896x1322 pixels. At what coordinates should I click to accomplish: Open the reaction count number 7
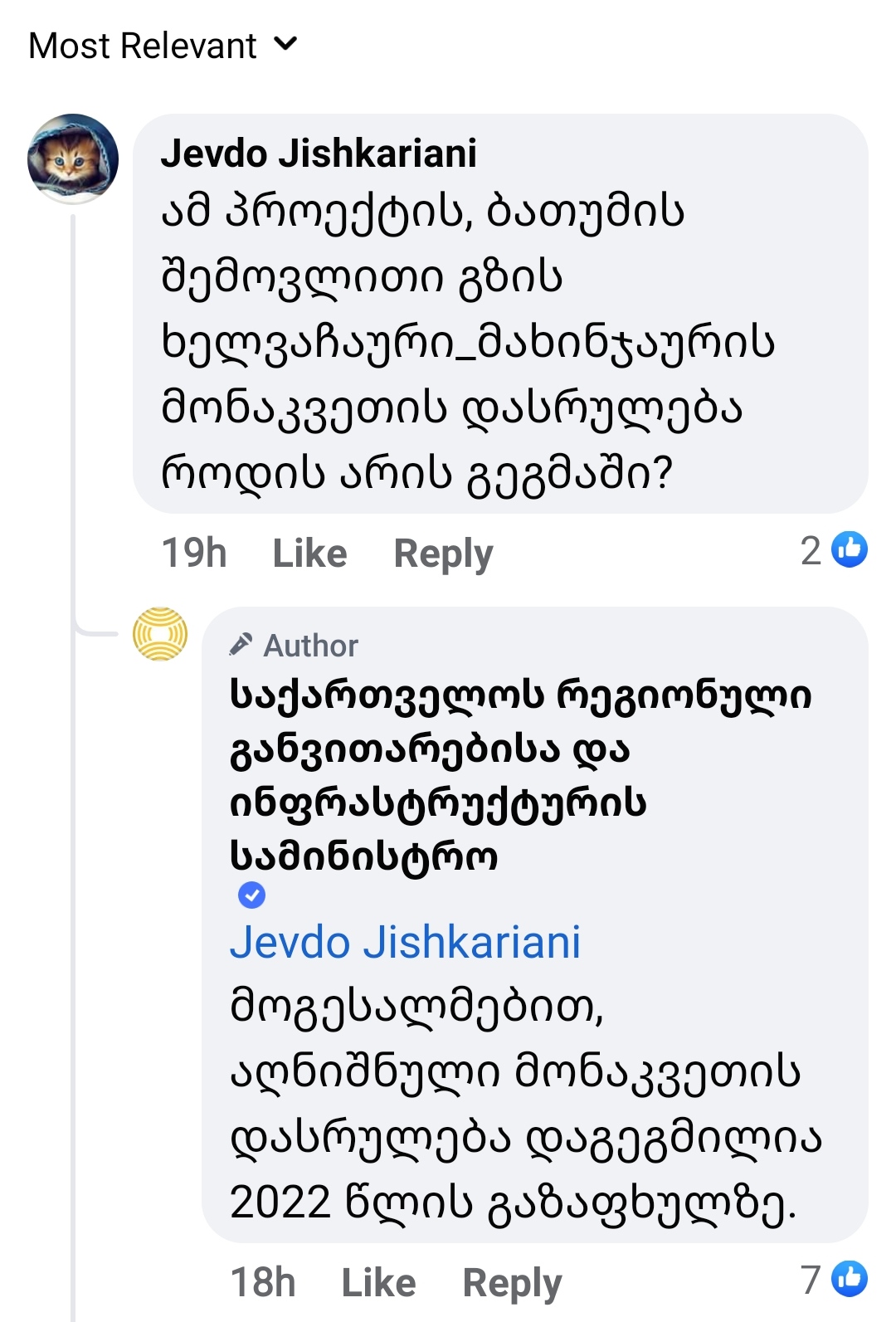pos(811,1279)
